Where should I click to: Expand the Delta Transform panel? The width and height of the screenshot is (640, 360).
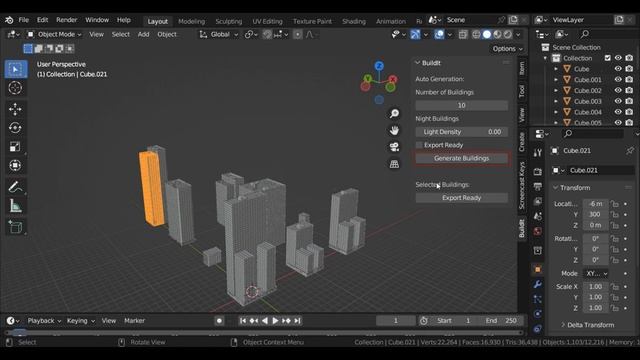[563, 325]
